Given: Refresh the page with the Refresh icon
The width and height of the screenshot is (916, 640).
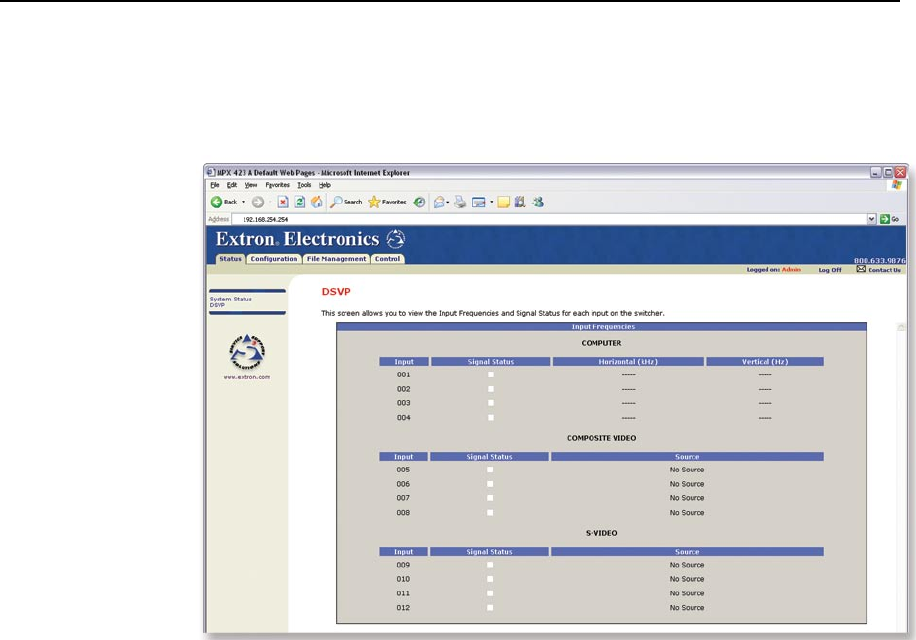Looking at the screenshot, I should (299, 202).
